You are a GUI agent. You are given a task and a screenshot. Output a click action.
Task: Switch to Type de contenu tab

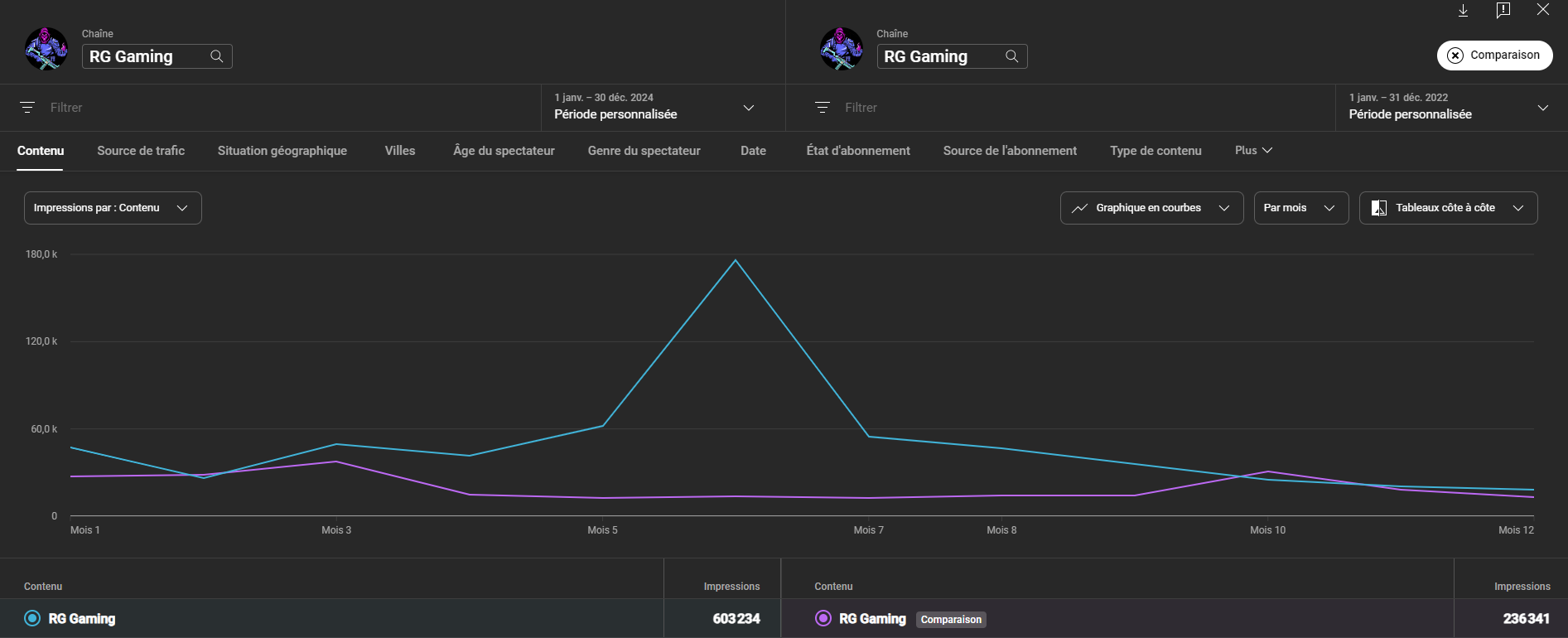[x=1155, y=151]
